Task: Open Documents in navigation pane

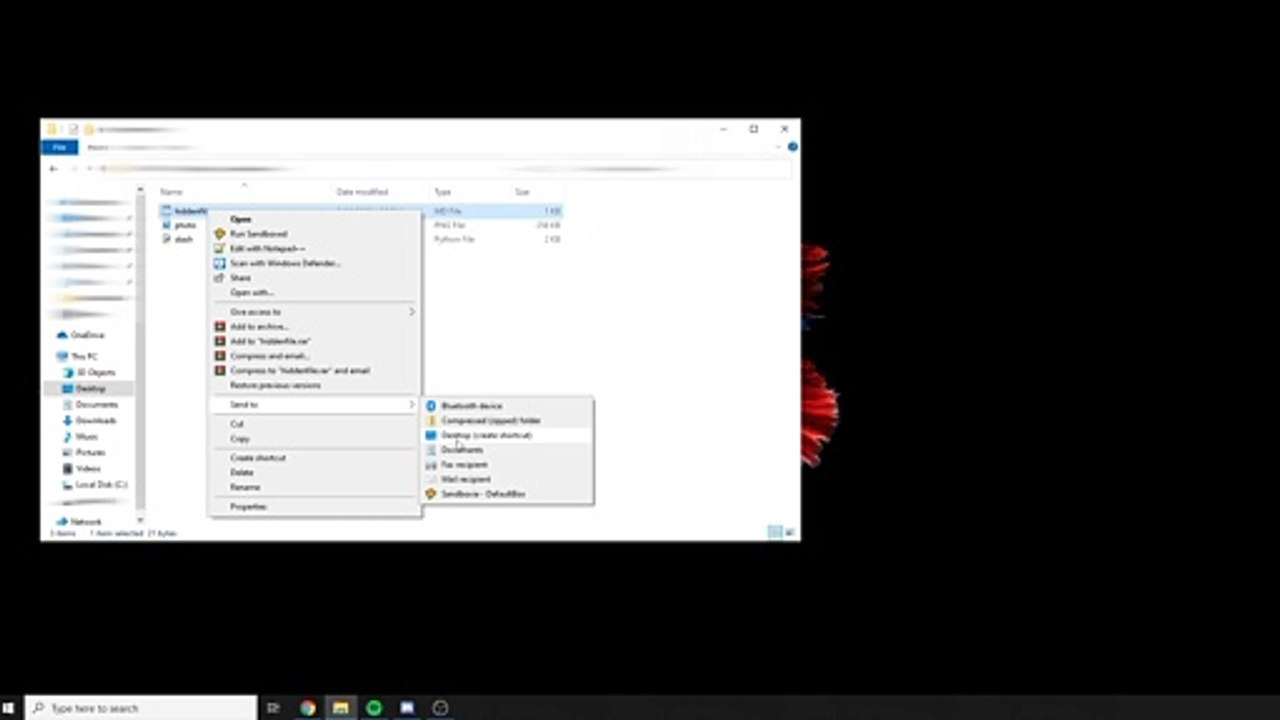Action: pos(90,405)
